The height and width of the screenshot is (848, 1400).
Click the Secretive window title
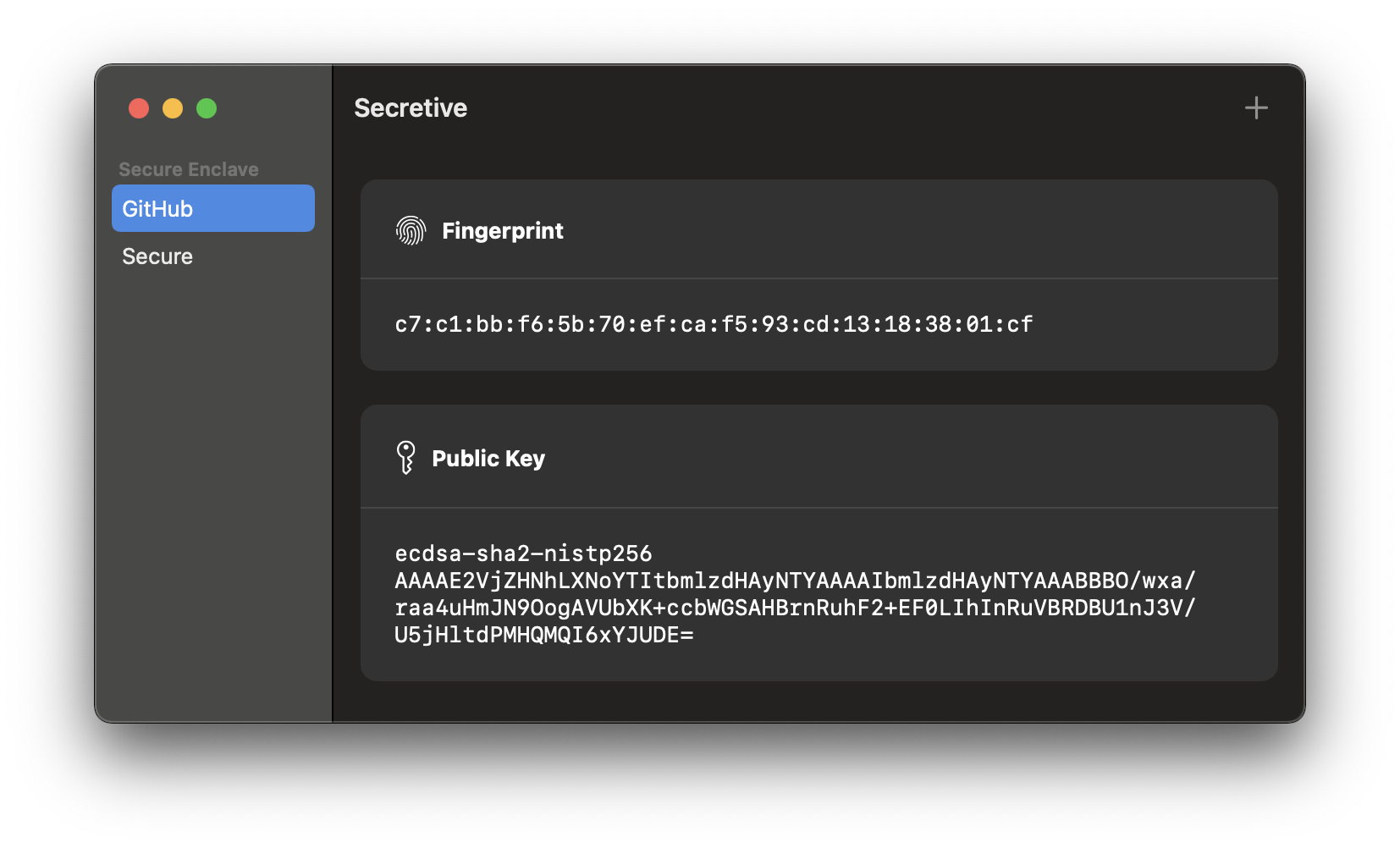pyautogui.click(x=410, y=107)
